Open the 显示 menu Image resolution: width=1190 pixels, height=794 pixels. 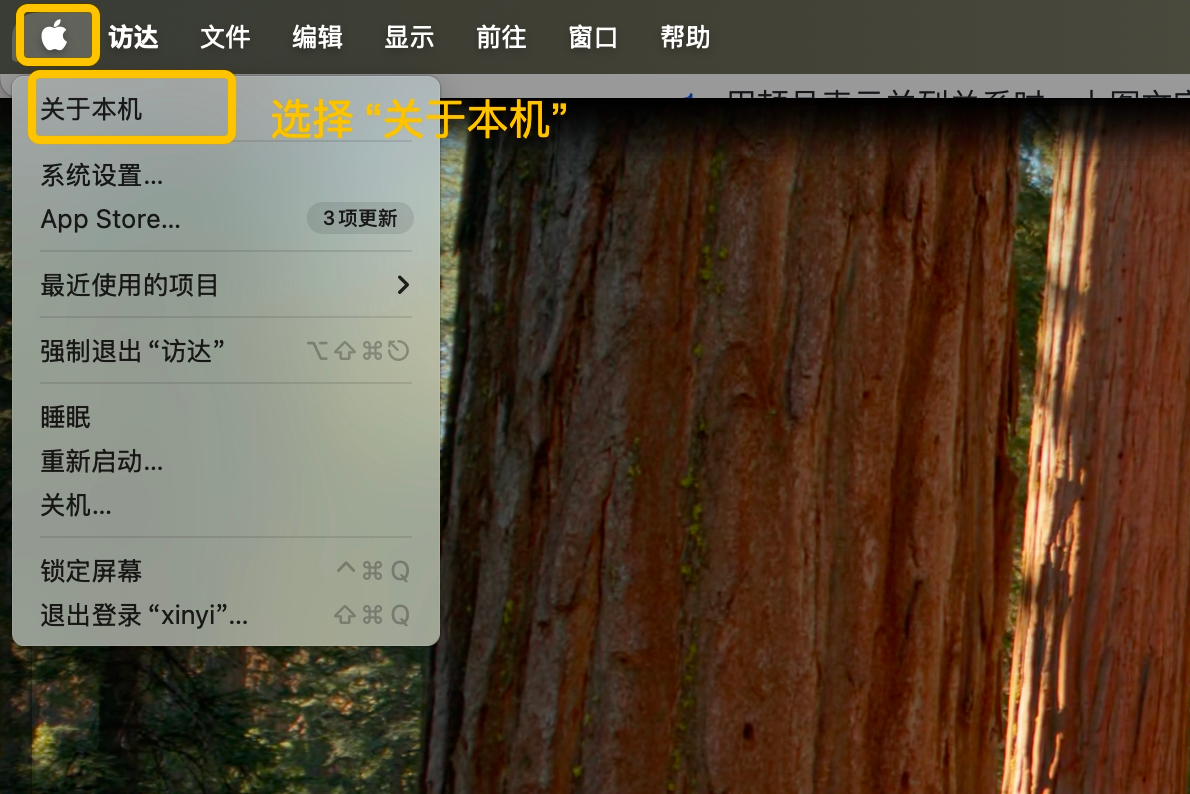pos(409,38)
